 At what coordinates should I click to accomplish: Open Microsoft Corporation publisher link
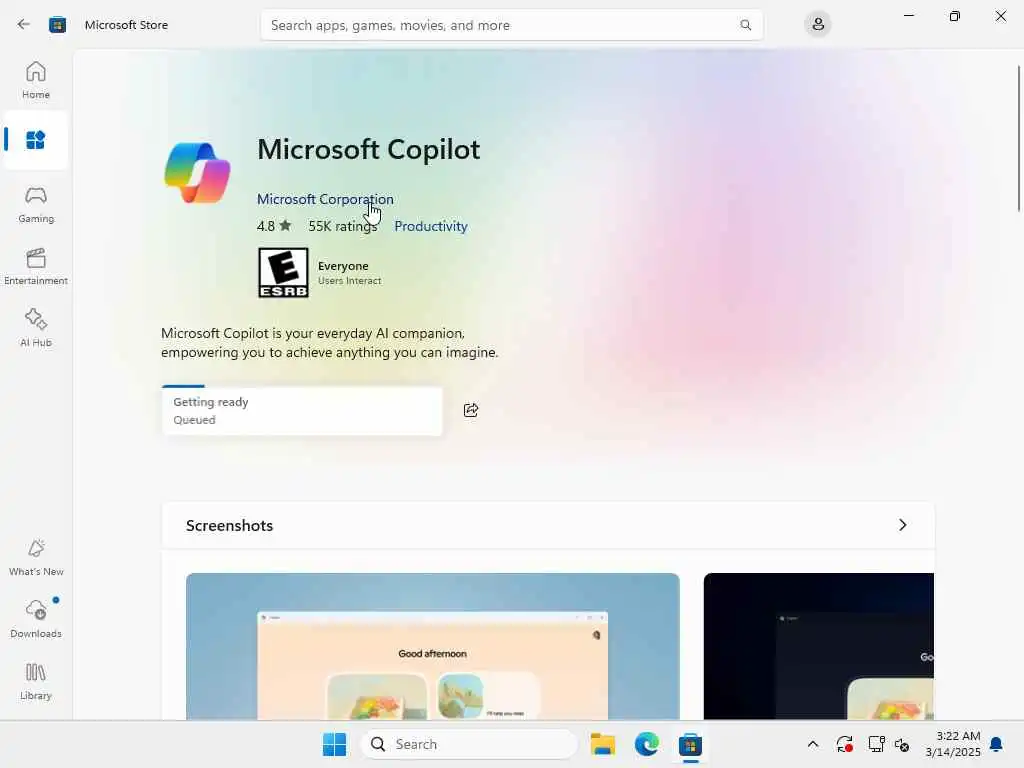[x=325, y=199]
